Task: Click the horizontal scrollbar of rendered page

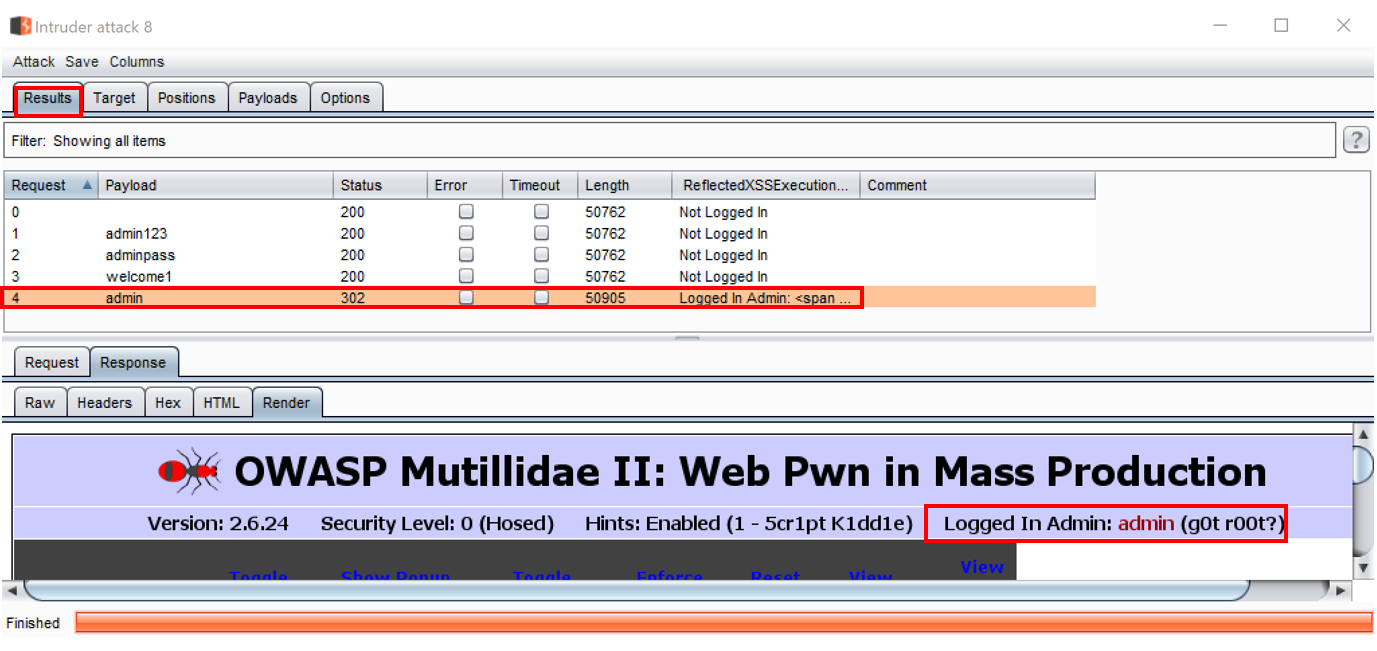Action: pyautogui.click(x=636, y=591)
